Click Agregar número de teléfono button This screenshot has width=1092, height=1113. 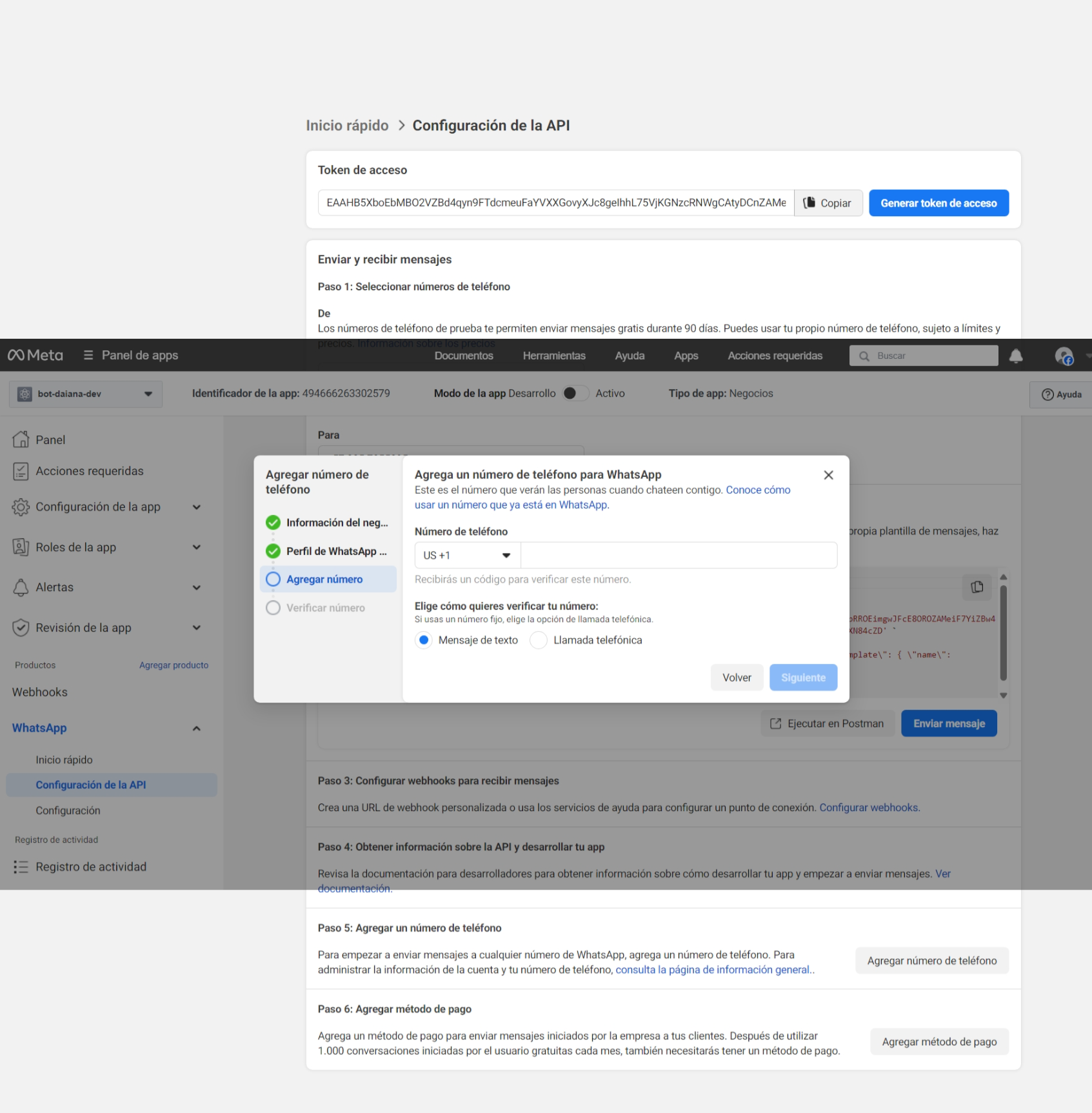point(931,961)
